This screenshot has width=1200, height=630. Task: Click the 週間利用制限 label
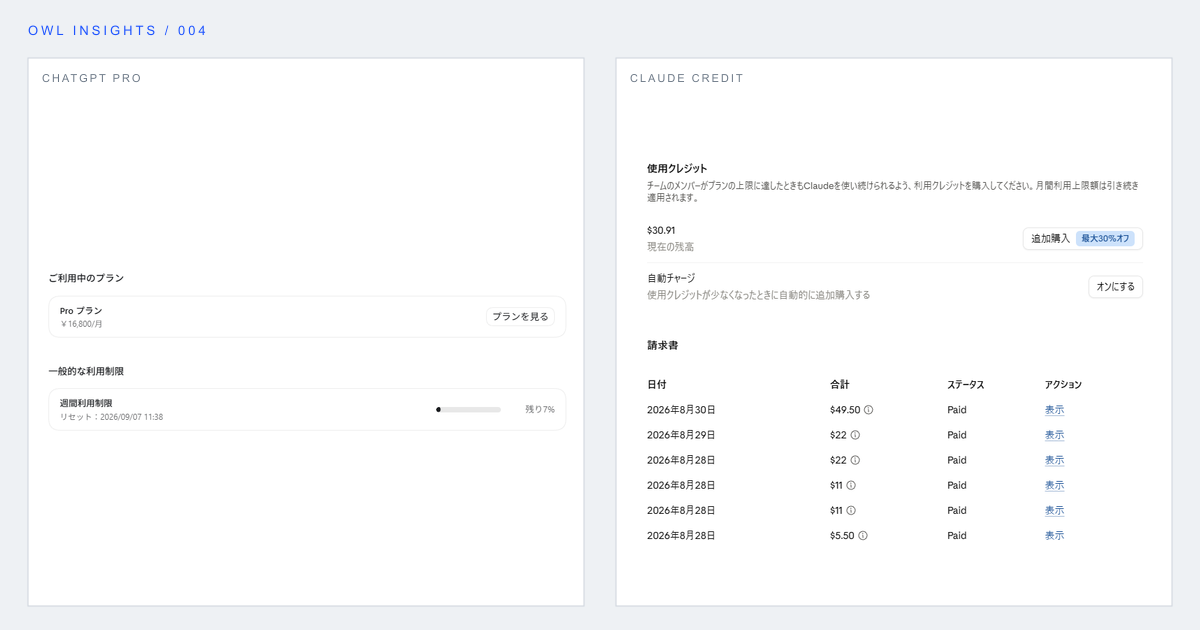[86, 403]
